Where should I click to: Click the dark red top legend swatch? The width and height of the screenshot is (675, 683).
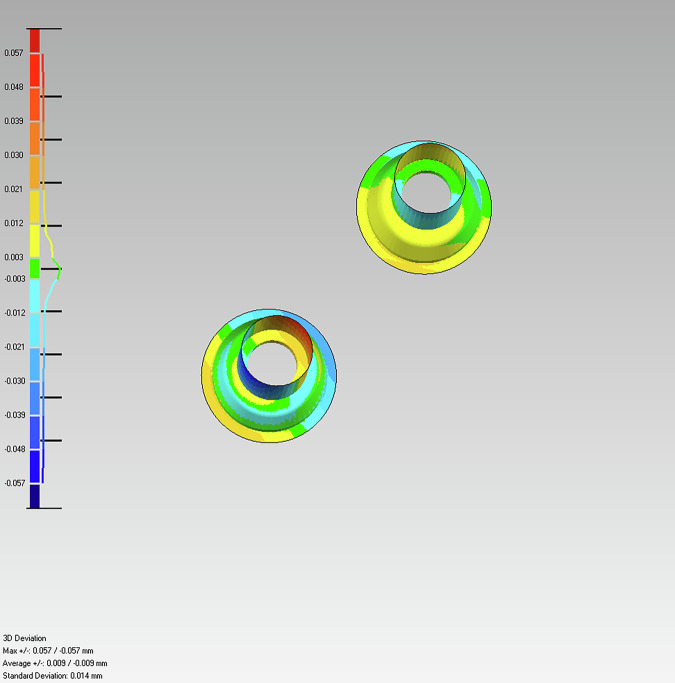[35, 41]
